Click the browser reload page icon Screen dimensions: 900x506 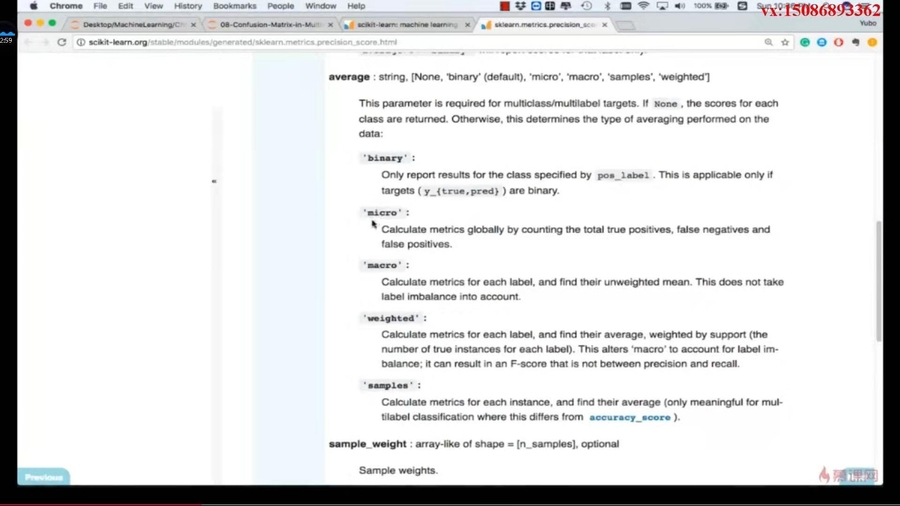[62, 43]
